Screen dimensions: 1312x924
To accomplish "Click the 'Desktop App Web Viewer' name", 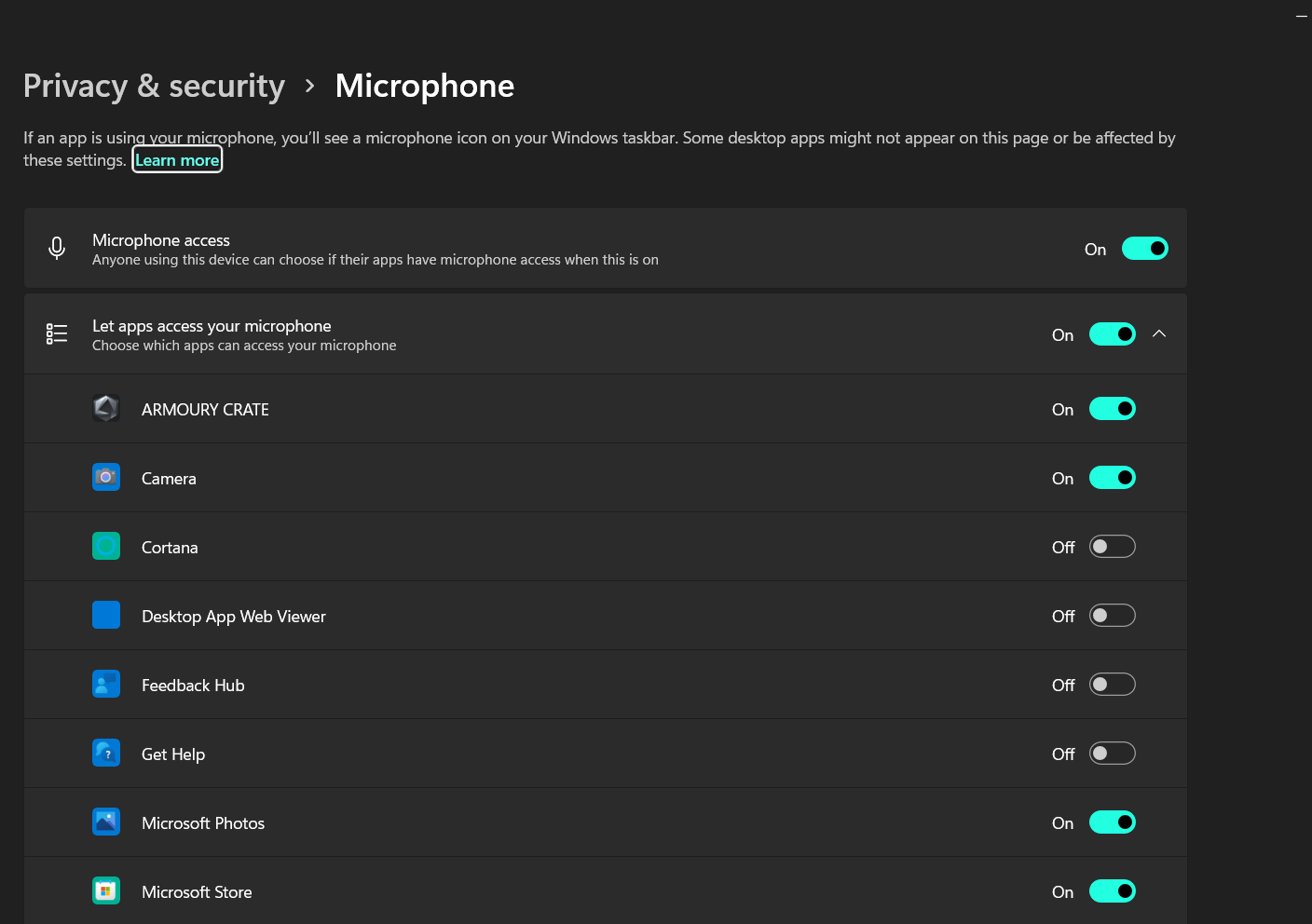I will [x=234, y=617].
